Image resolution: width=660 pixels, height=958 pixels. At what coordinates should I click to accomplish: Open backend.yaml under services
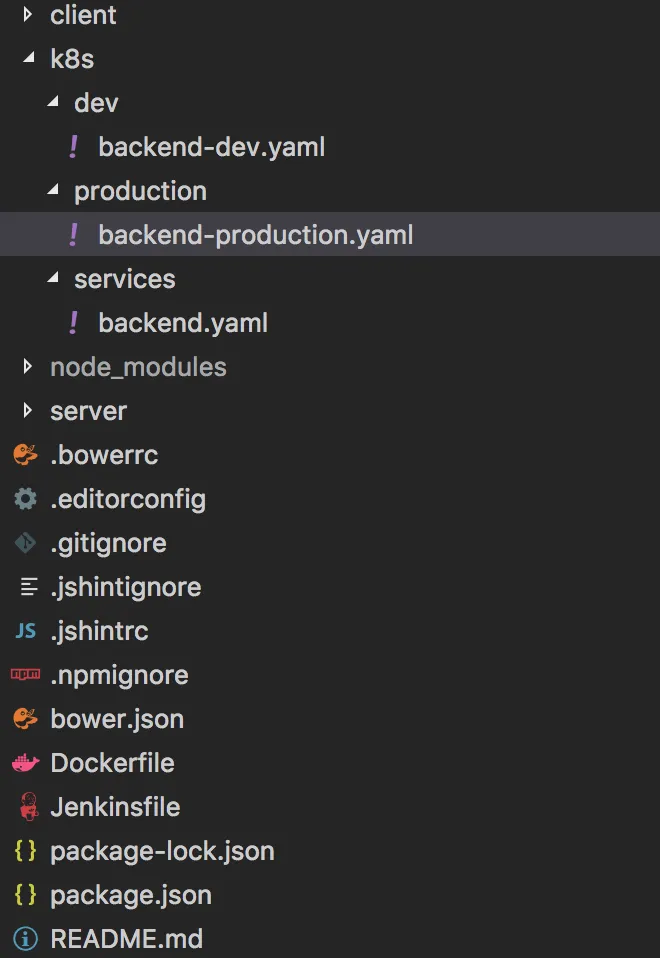click(183, 323)
